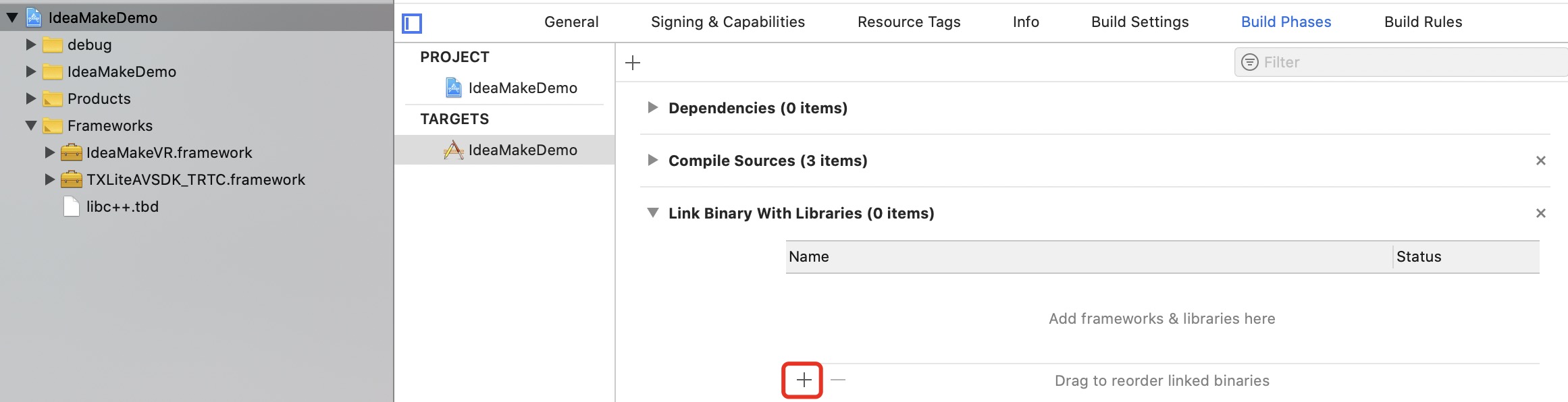The image size is (1568, 402).
Task: Delete the Link Binary With Libraries phase
Action: [x=1540, y=213]
